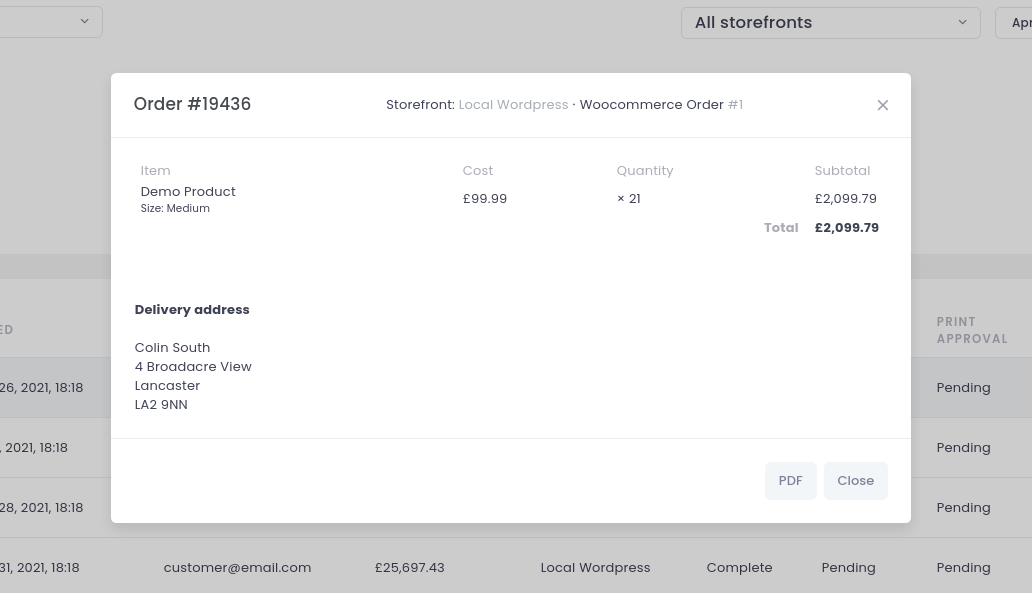1032x593 pixels.
Task: Select Print Approval Pending in the 26, 2021 row
Action: point(963,388)
